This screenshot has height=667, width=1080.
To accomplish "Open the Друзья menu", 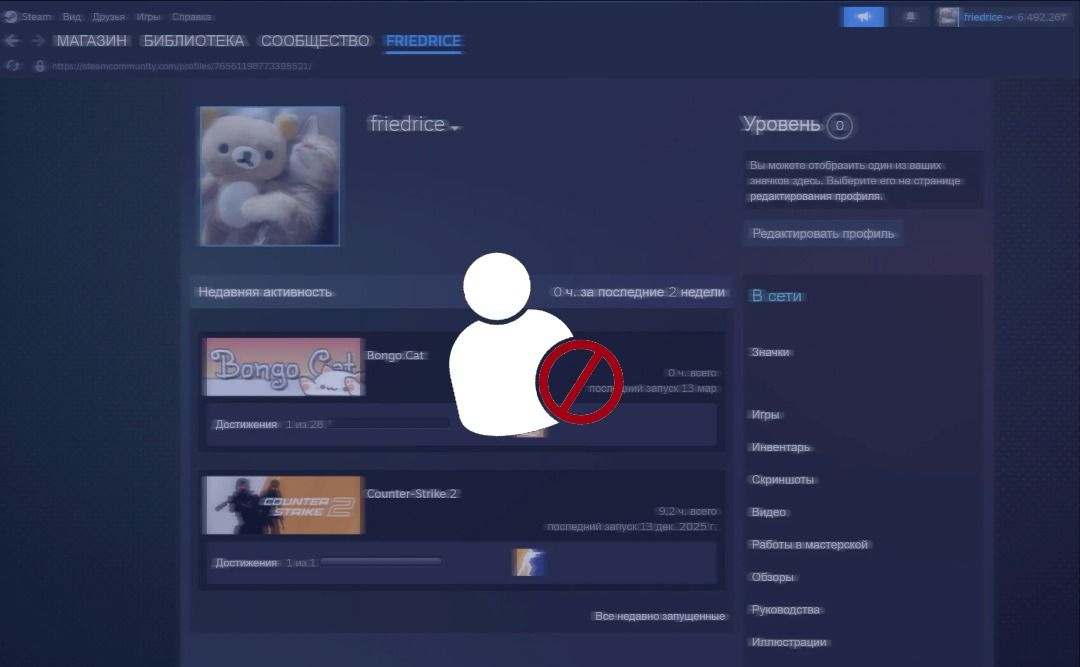I will click(109, 17).
